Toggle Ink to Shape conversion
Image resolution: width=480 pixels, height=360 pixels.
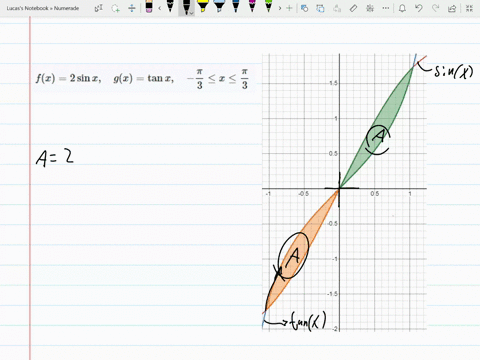pos(320,8)
